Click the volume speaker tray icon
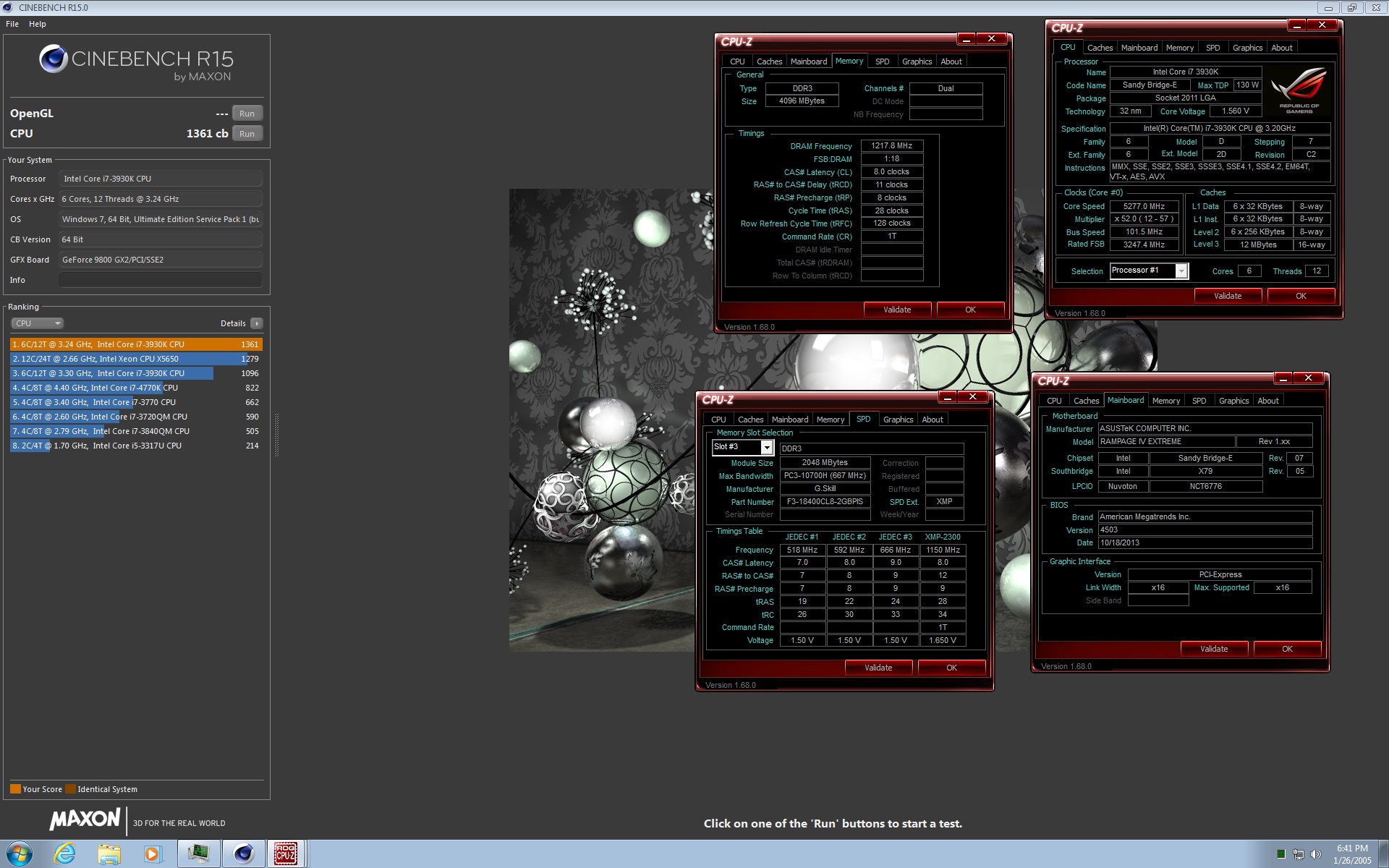The height and width of the screenshot is (868, 1389). coord(1316,854)
